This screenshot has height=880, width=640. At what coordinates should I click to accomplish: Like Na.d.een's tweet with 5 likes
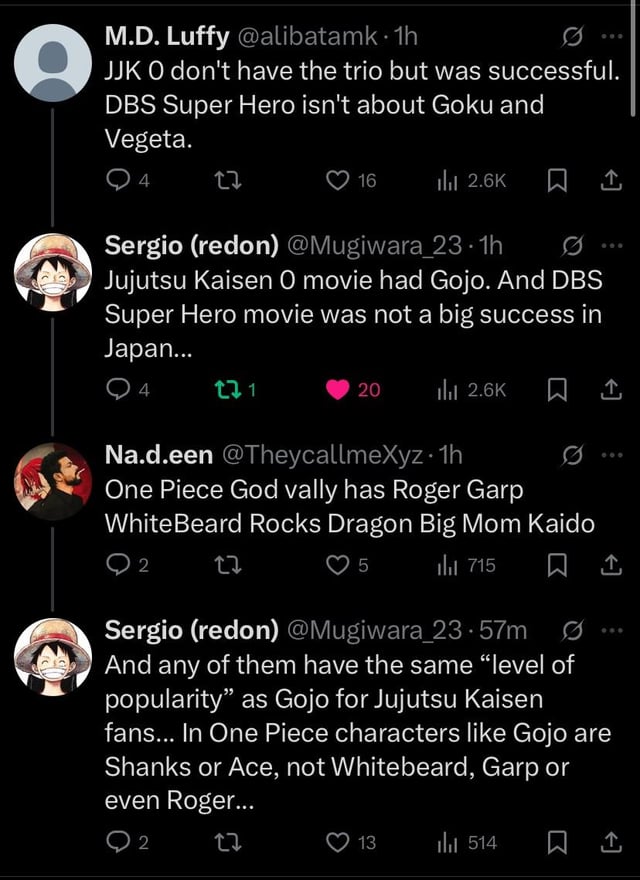pos(339,565)
